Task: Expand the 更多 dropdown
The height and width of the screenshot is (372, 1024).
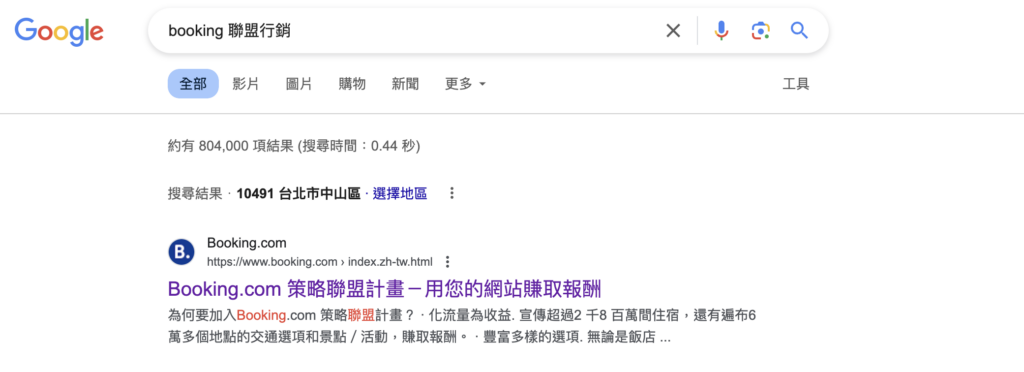Action: tap(465, 84)
